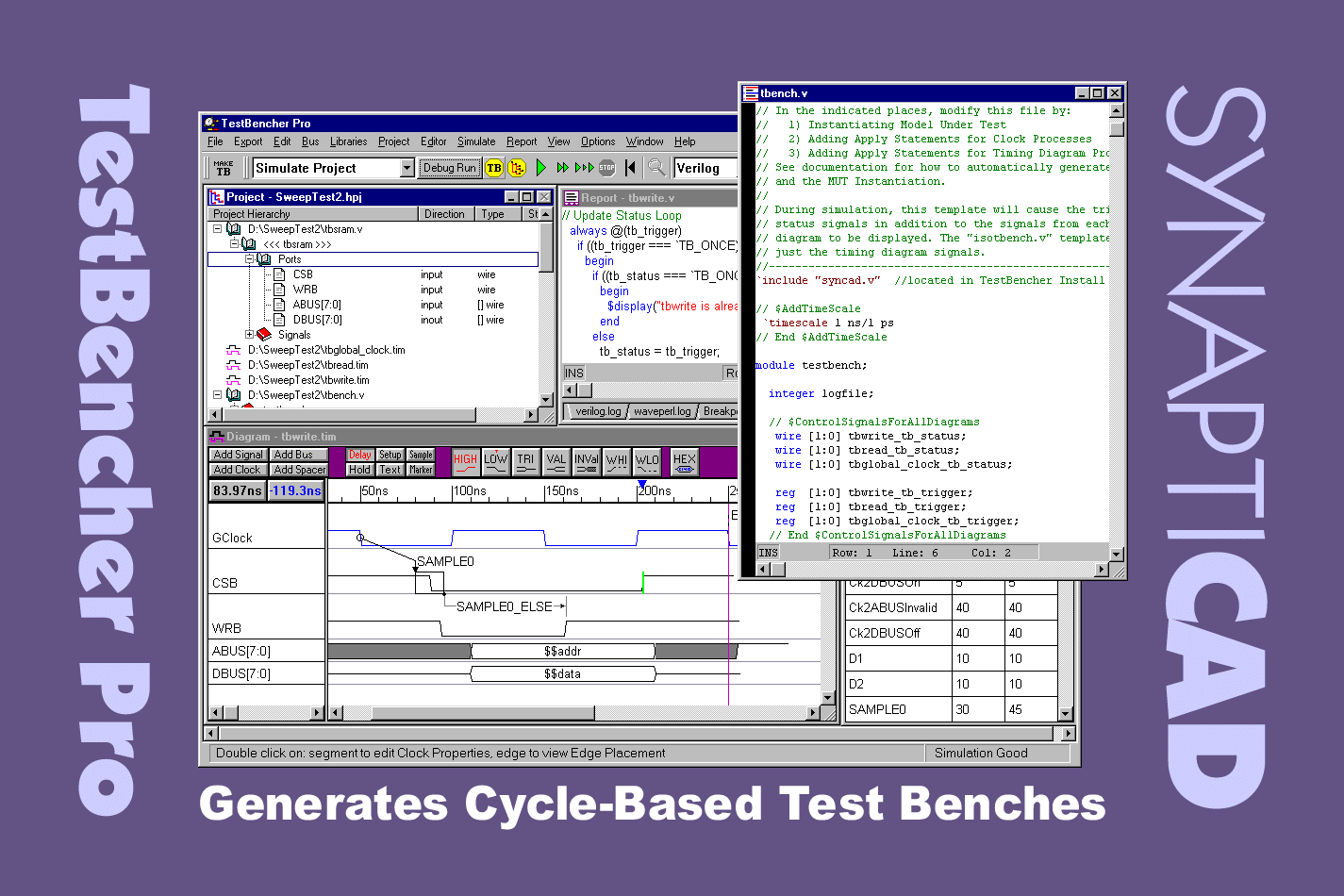This screenshot has height=896, width=1344.
Task: Select the HIGH waveform state button
Action: tap(465, 462)
